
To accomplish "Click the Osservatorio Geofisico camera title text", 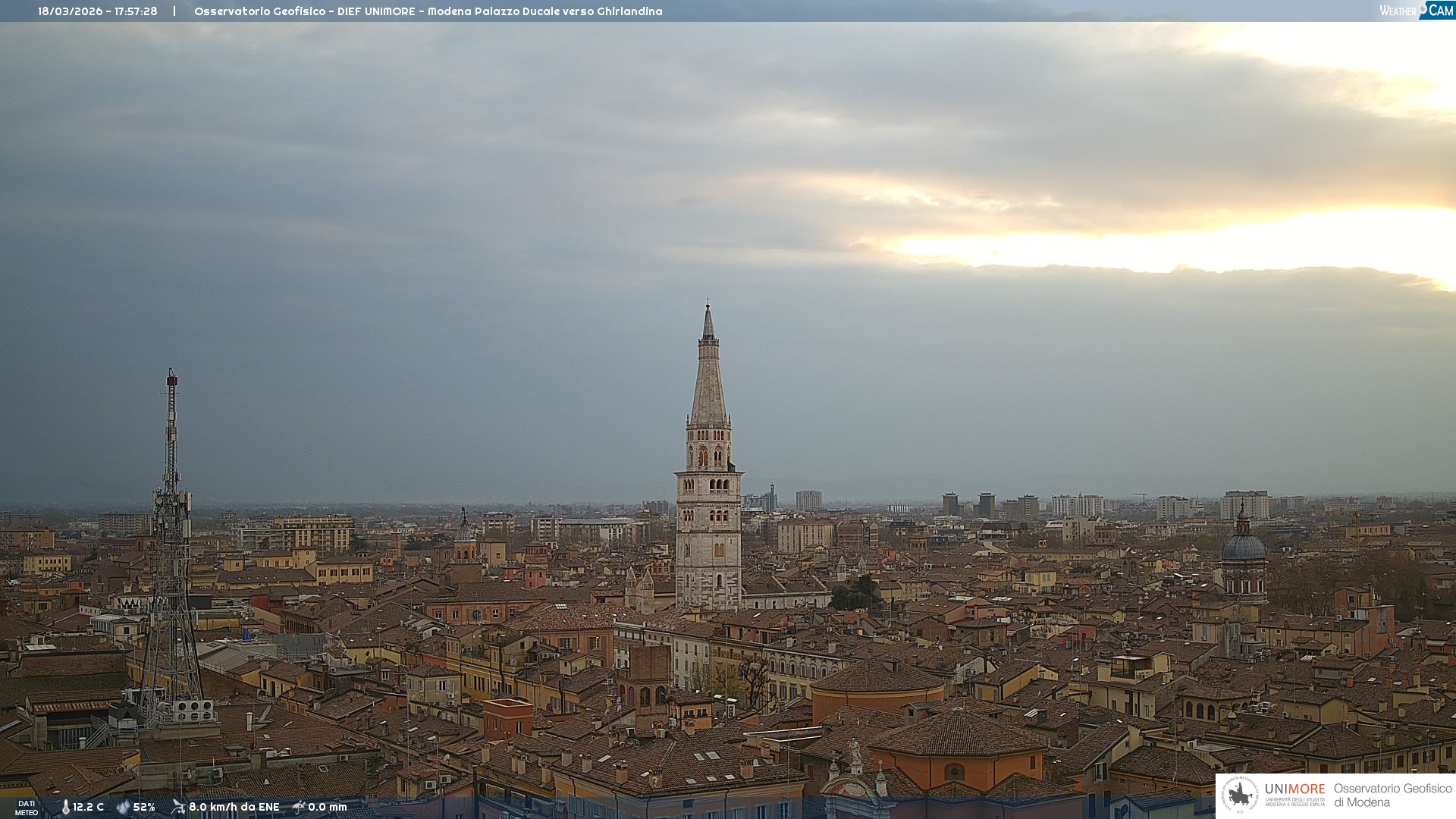I will [428, 11].
